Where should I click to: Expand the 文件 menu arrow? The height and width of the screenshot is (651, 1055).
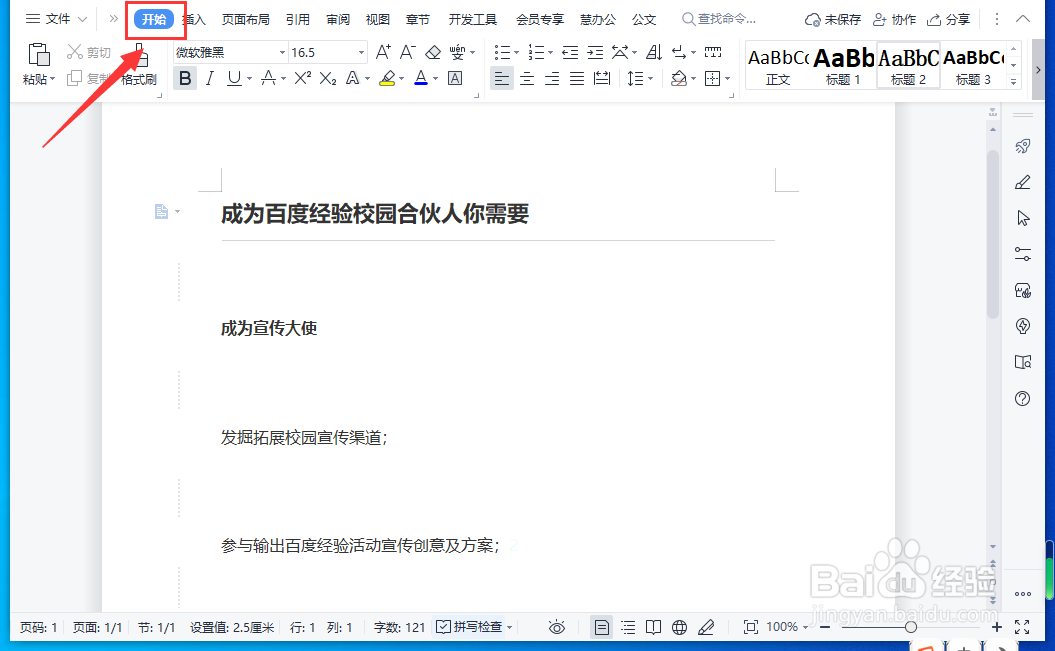pyautogui.click(x=82, y=20)
